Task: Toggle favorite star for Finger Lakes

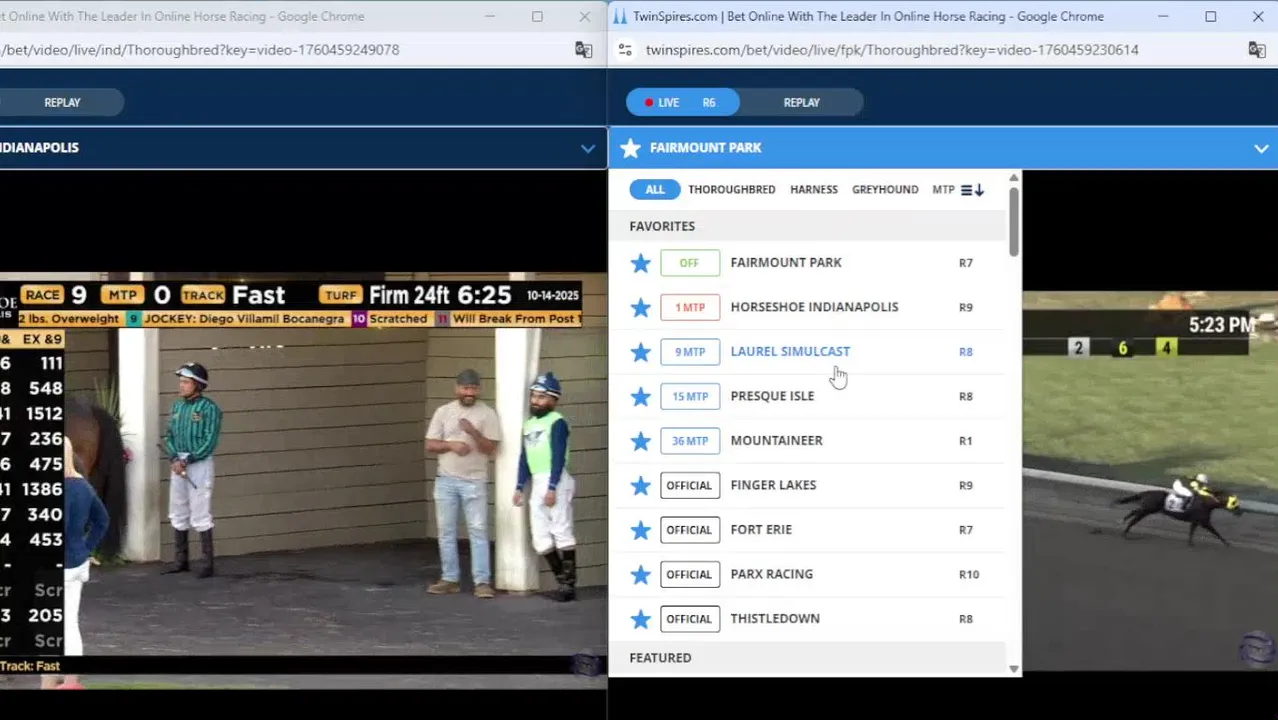Action: pos(641,485)
